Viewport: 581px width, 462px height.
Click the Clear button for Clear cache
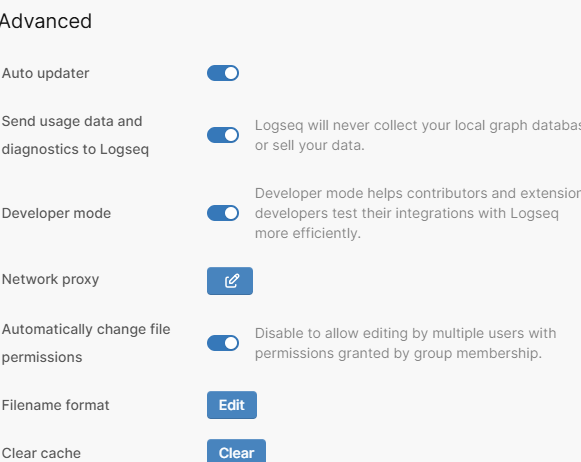coord(236,452)
